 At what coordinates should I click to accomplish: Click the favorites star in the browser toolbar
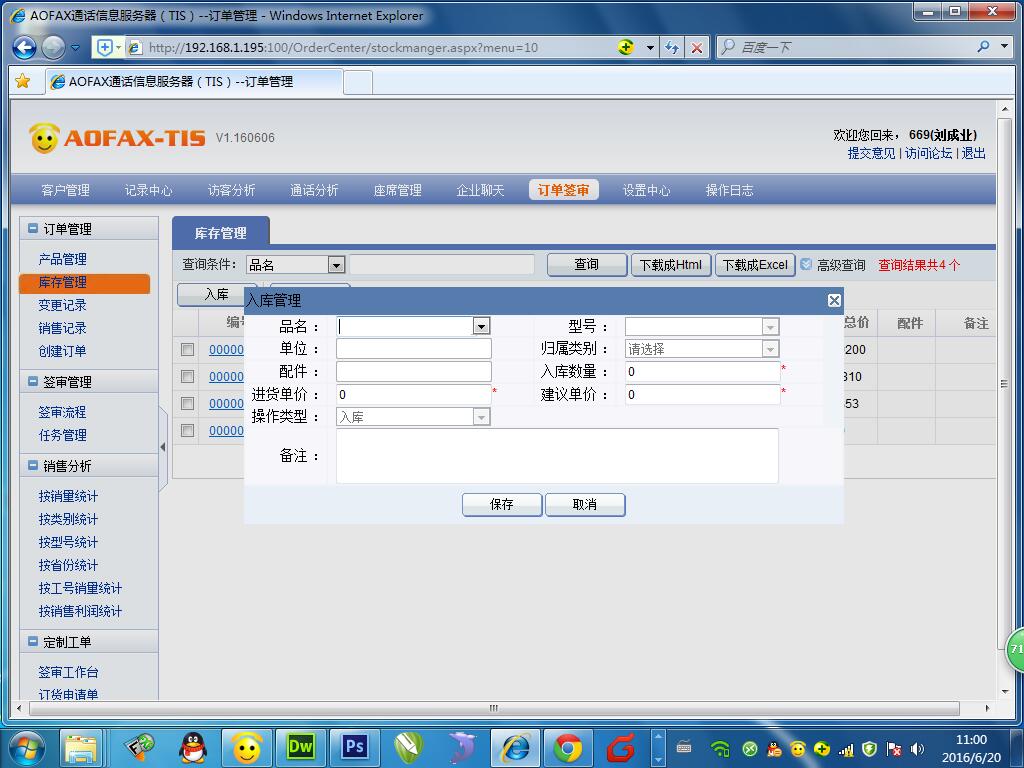[23, 82]
